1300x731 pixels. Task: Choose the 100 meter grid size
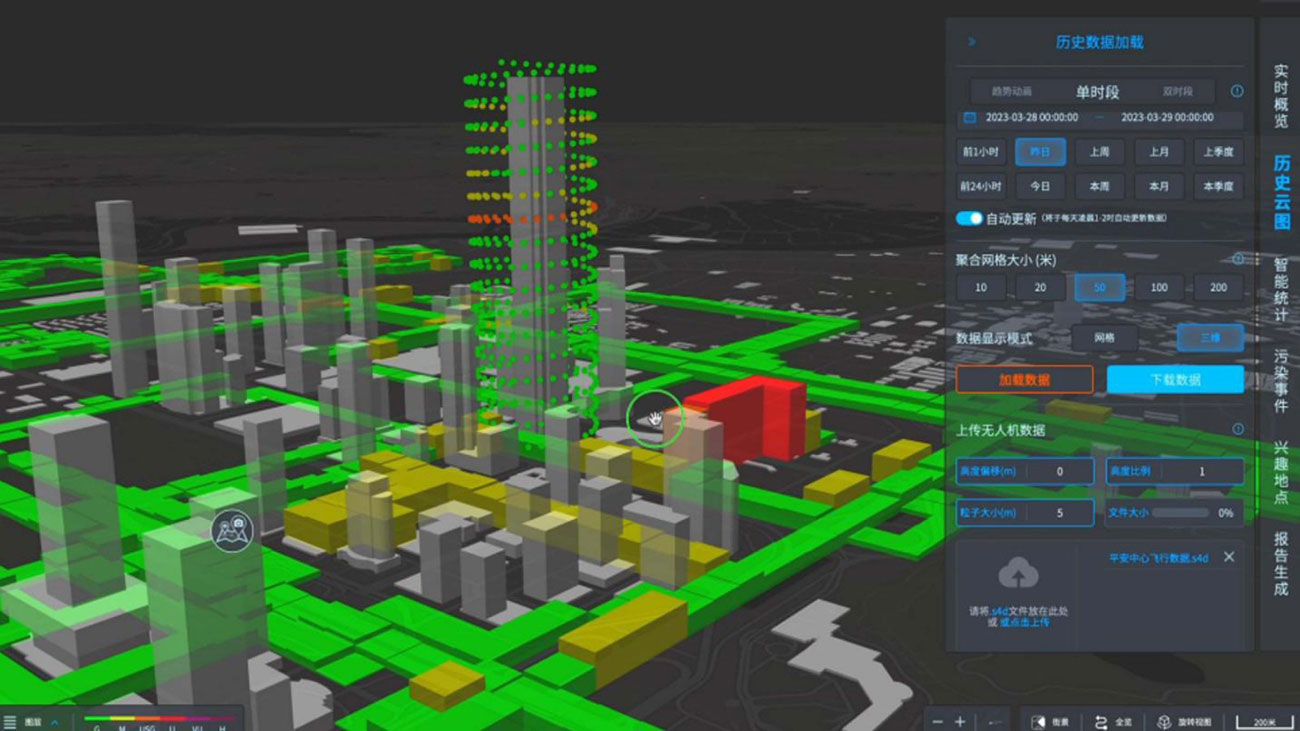pos(1158,287)
